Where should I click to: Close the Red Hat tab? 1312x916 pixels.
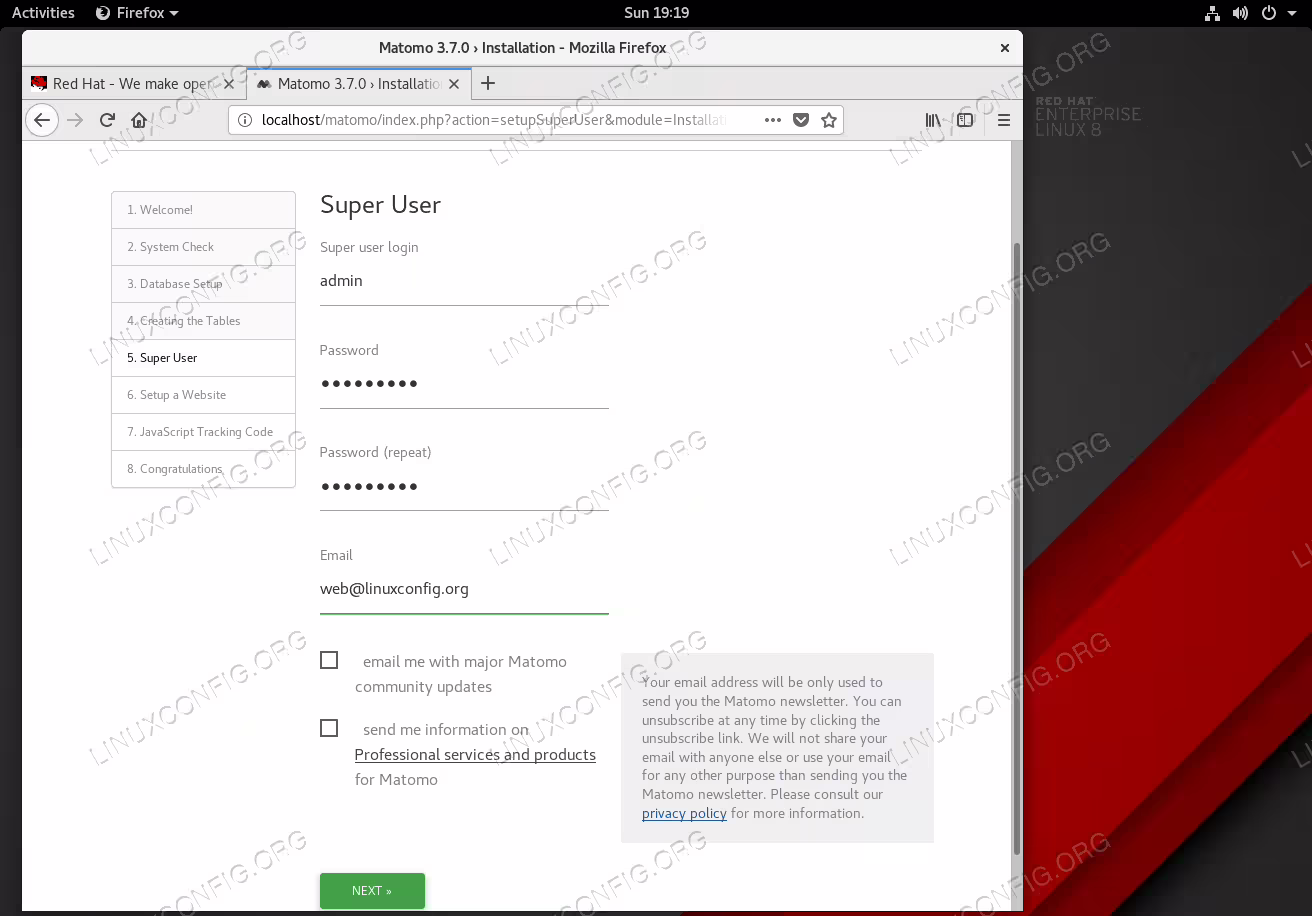pyautogui.click(x=229, y=84)
